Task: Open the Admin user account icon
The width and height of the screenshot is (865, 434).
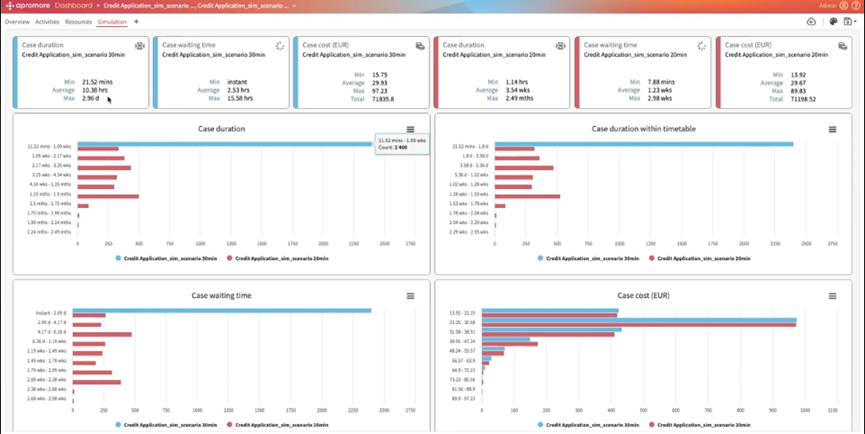Action: tap(843, 6)
